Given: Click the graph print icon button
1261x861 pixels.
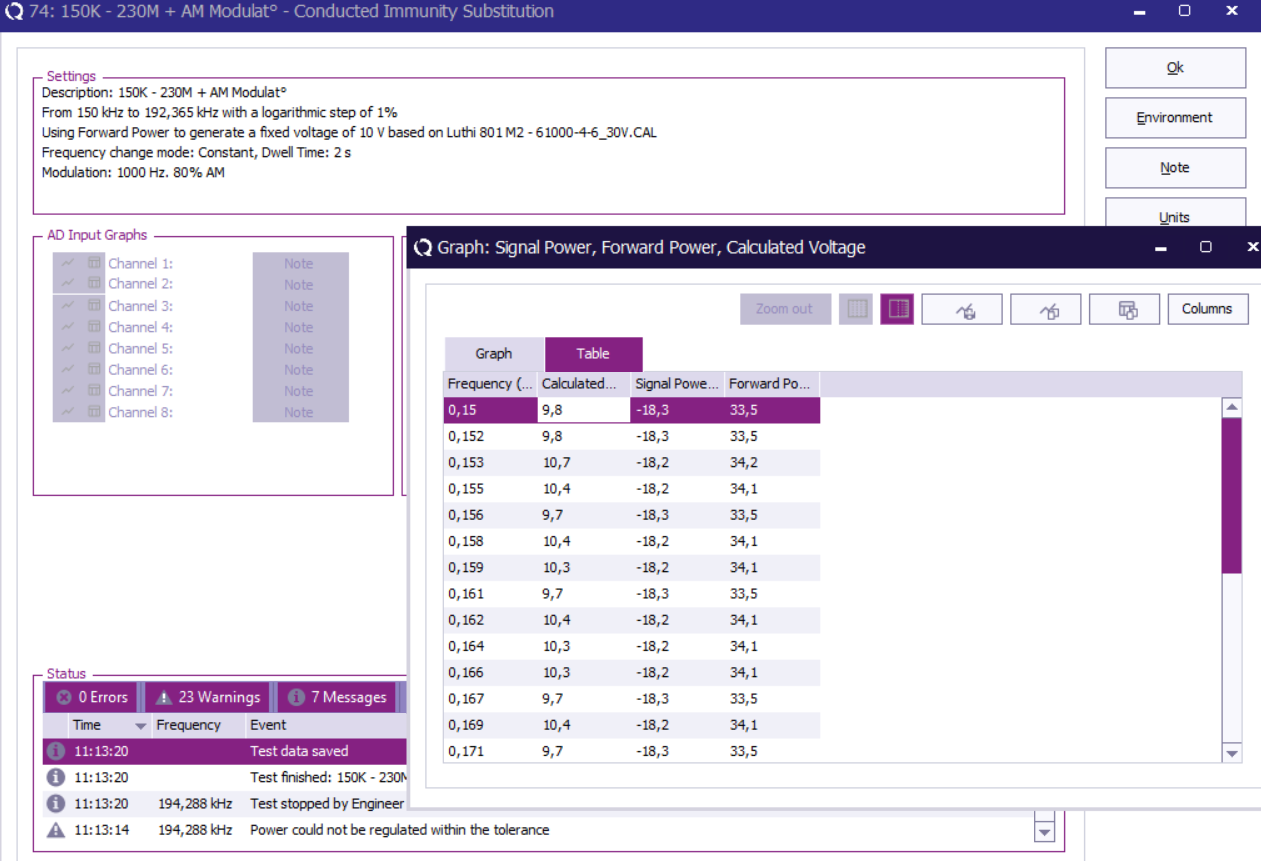Looking at the screenshot, I should click(962, 309).
